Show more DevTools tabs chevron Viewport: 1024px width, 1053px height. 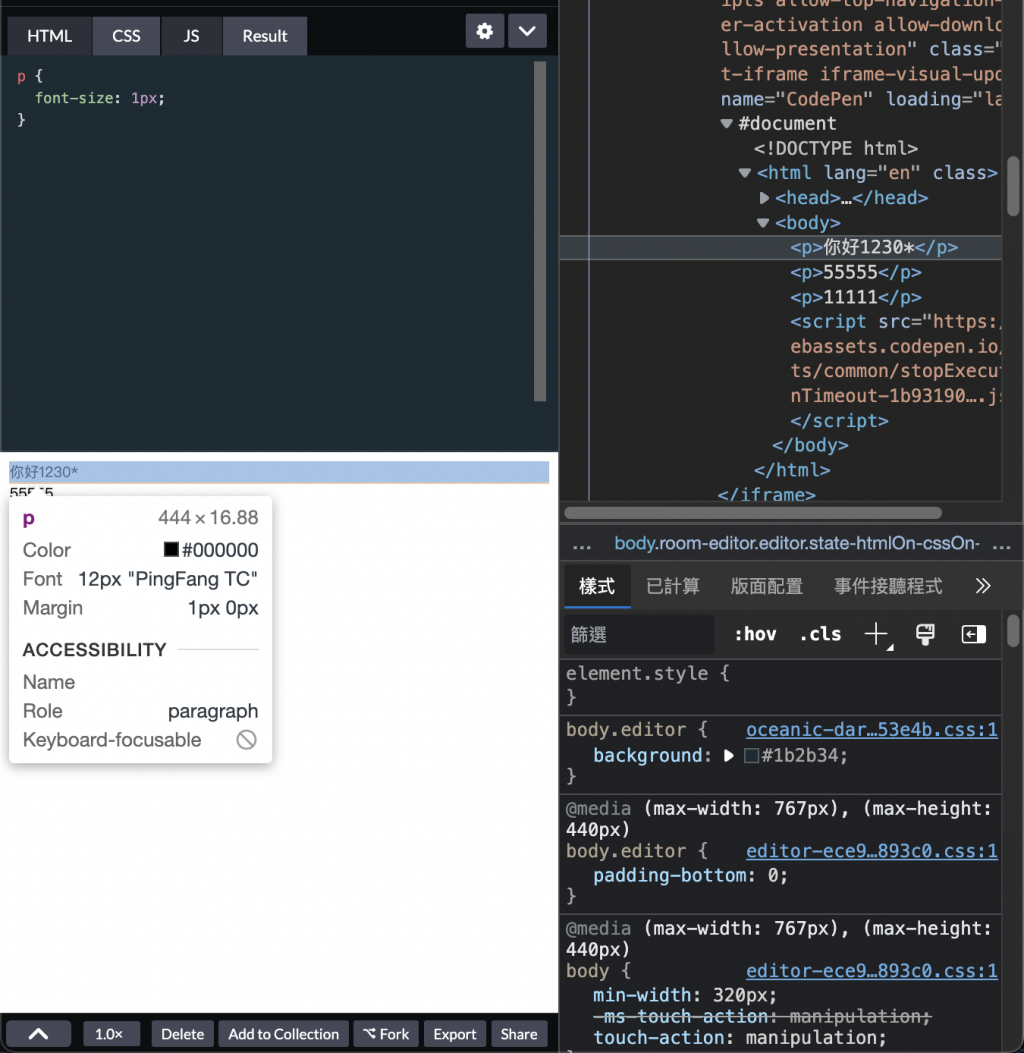coord(982,586)
